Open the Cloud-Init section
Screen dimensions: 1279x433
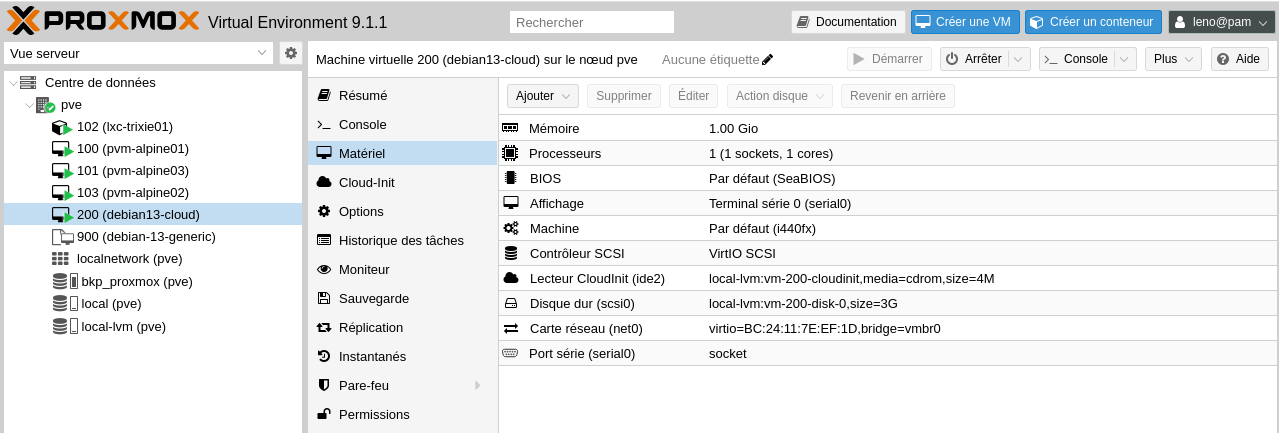pyautogui.click(x=366, y=183)
